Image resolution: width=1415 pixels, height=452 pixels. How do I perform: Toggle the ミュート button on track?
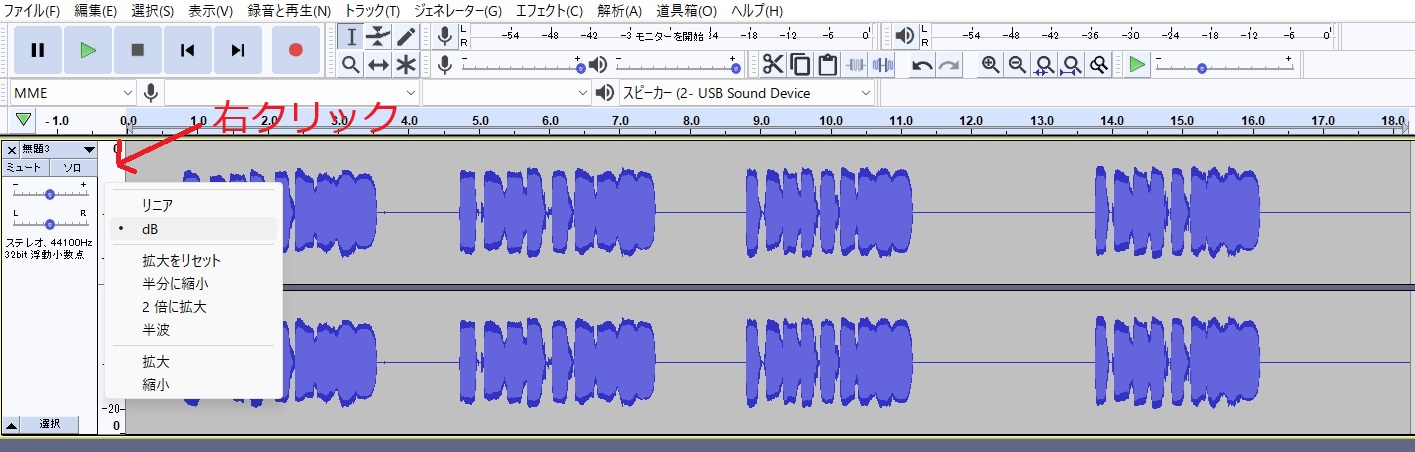click(x=25, y=168)
